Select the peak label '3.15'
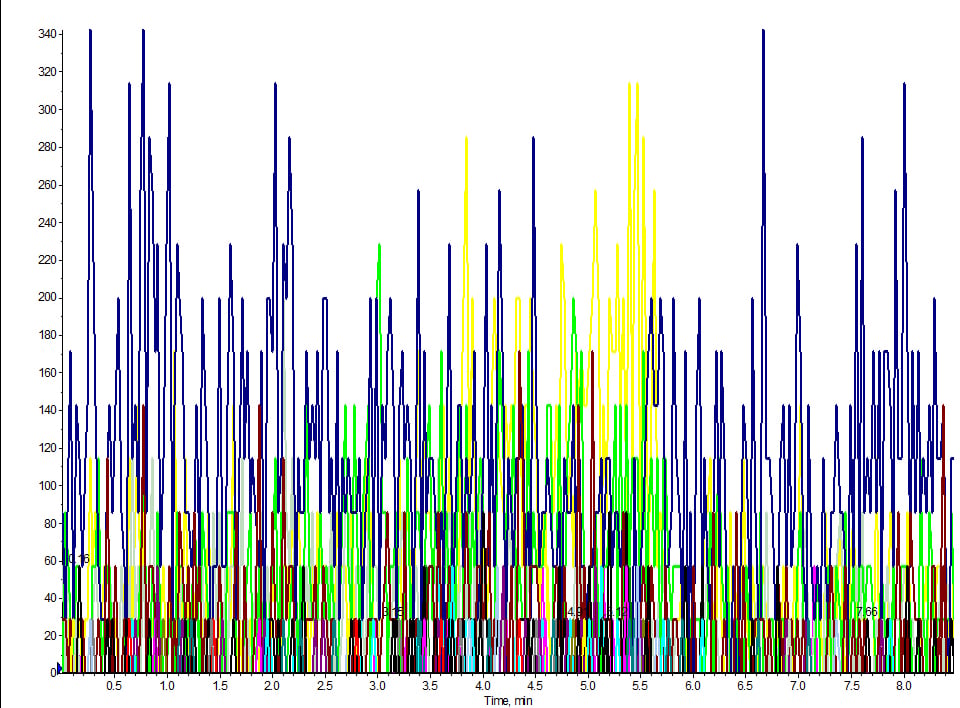 (x=392, y=611)
